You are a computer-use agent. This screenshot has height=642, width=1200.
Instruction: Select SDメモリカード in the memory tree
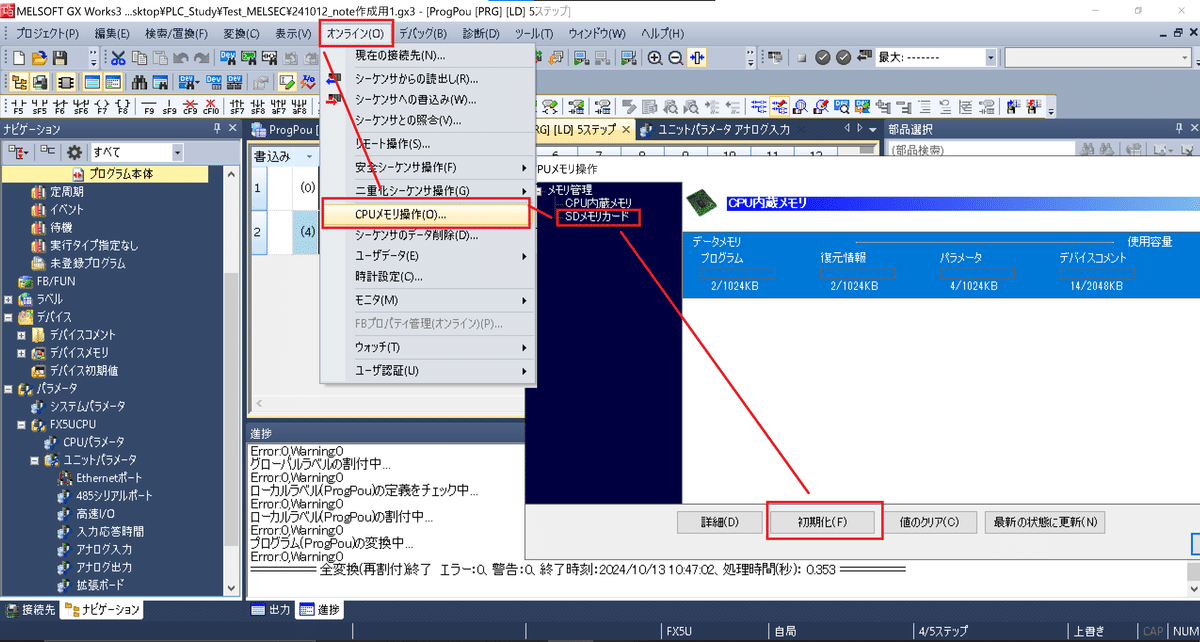coord(598,216)
